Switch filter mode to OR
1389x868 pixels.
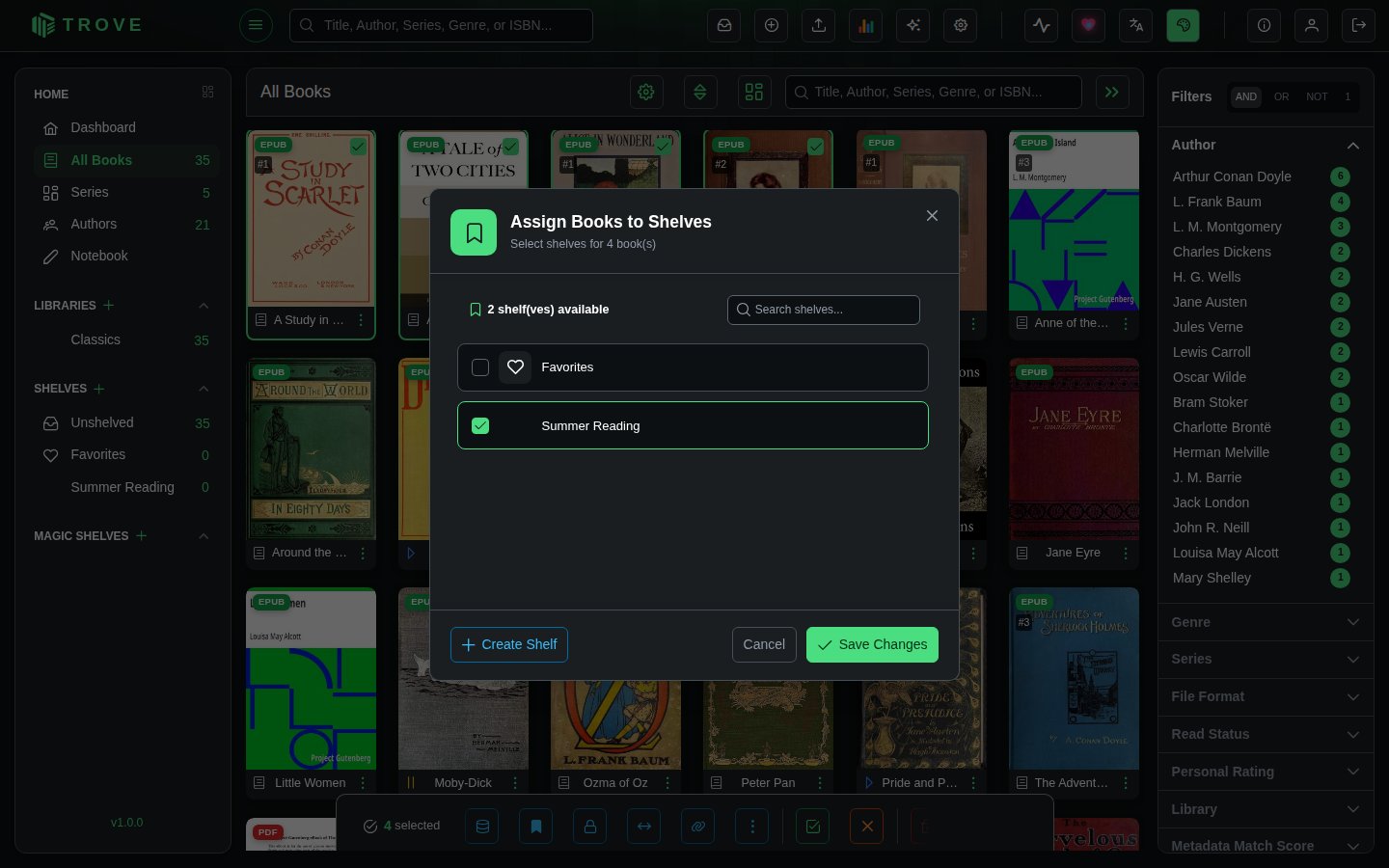coord(1281,96)
